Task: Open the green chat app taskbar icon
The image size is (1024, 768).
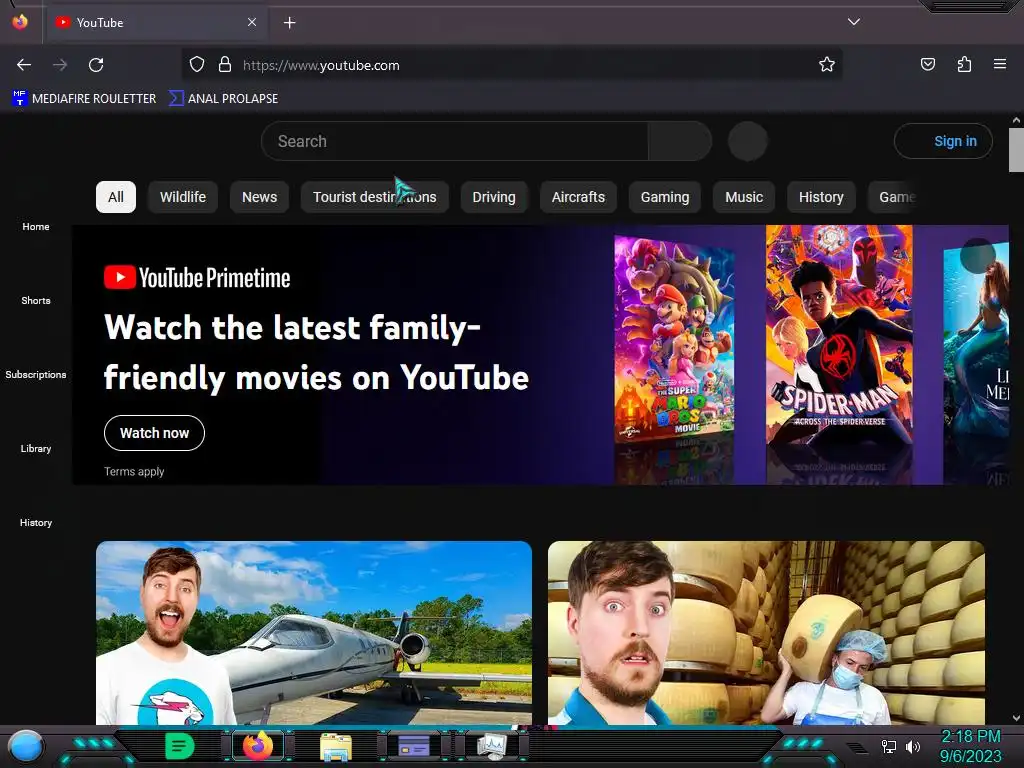Action: pyautogui.click(x=180, y=746)
